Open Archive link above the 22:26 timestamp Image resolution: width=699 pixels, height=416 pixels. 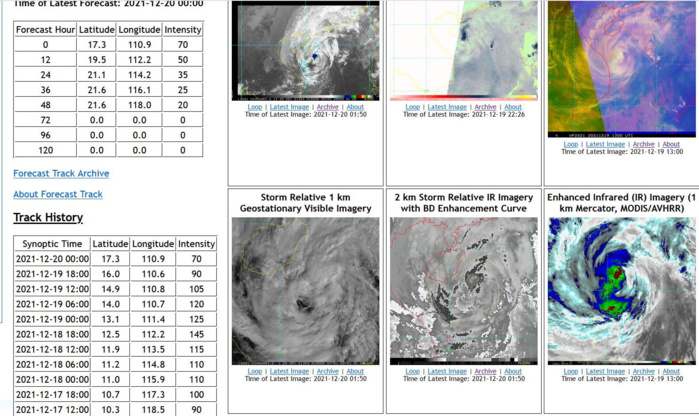(x=484, y=107)
